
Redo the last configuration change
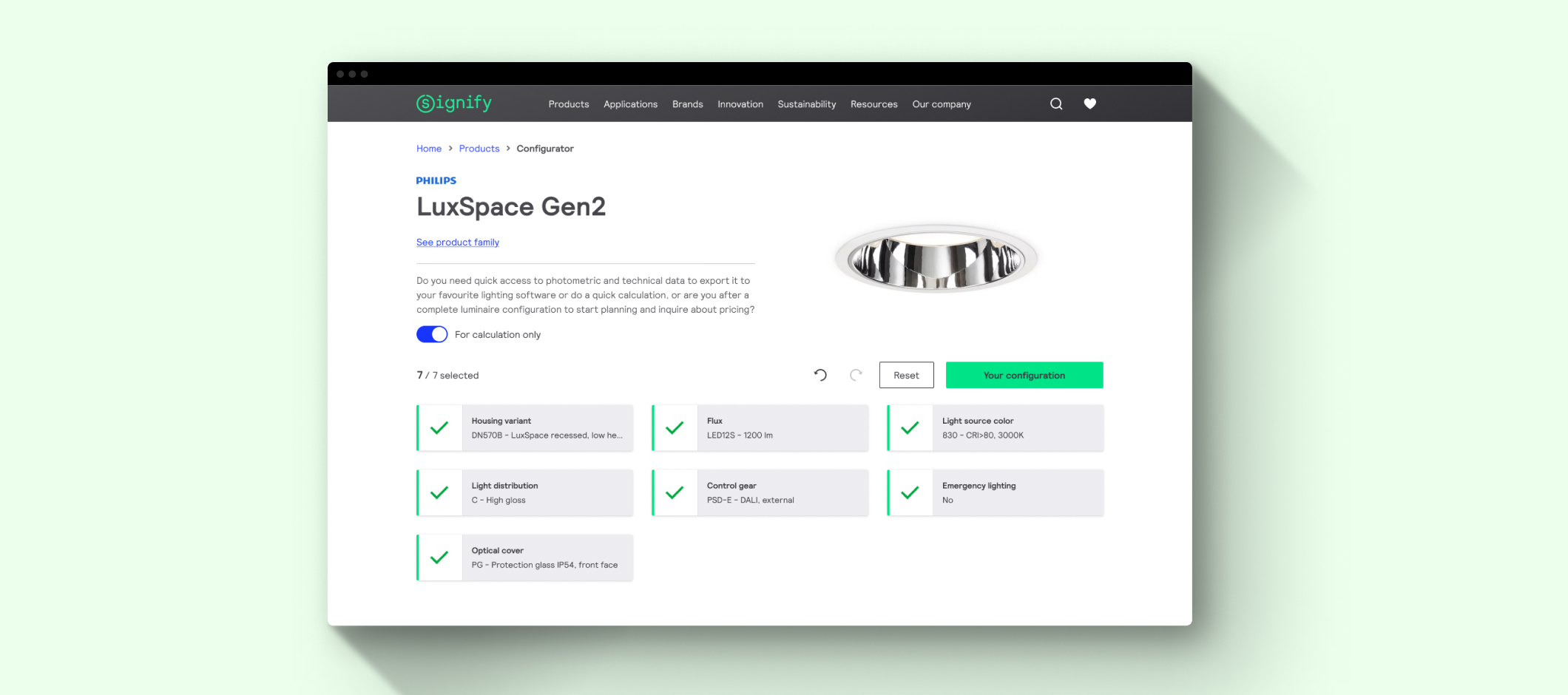(856, 375)
